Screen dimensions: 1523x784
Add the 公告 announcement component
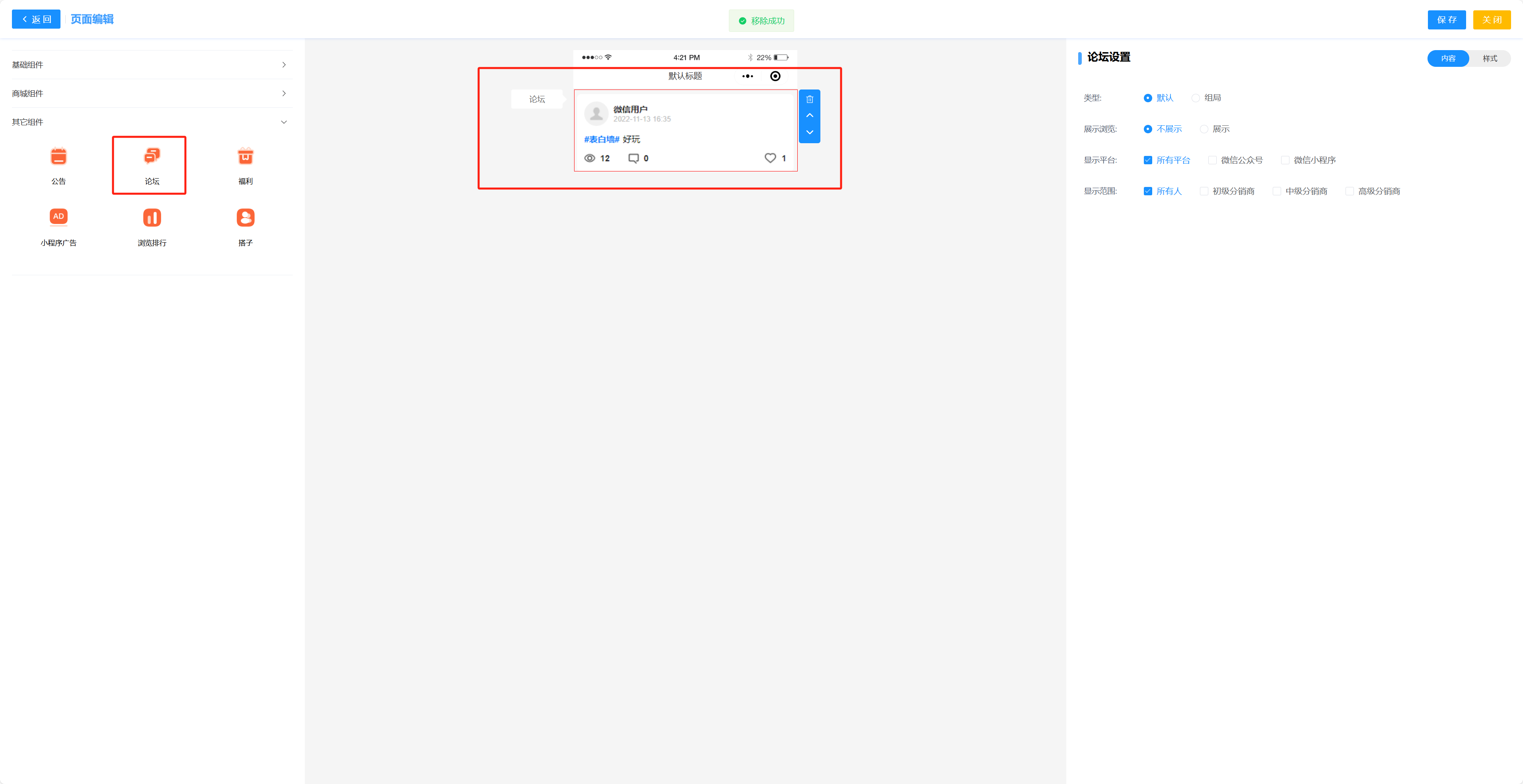coord(58,157)
